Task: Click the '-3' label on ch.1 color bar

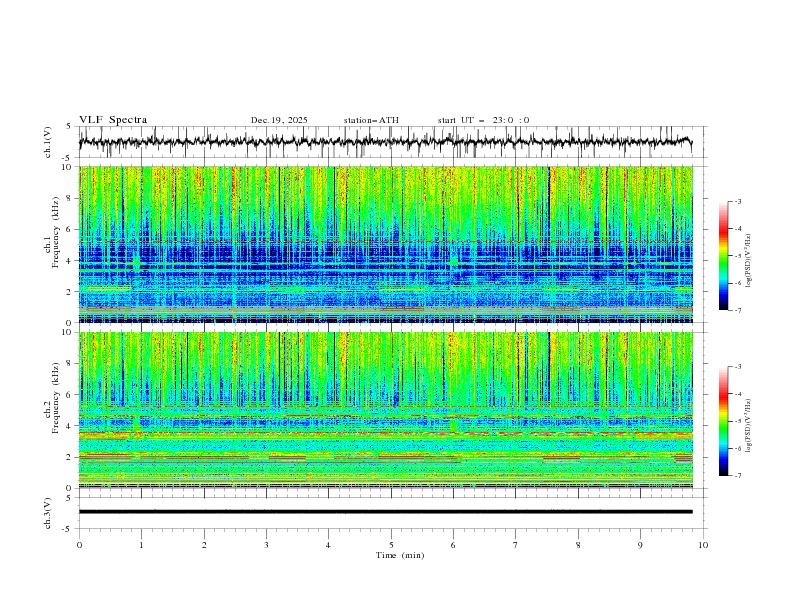Action: point(737,201)
